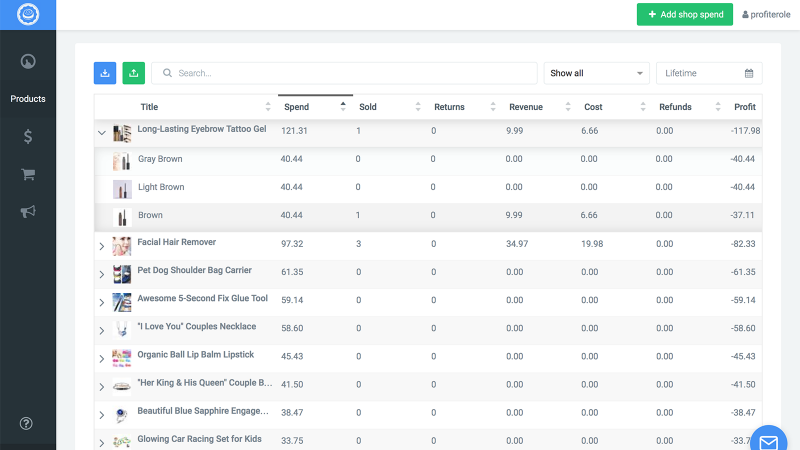This screenshot has width=800, height=450.
Task: Click the blue download button
Action: 105,73
